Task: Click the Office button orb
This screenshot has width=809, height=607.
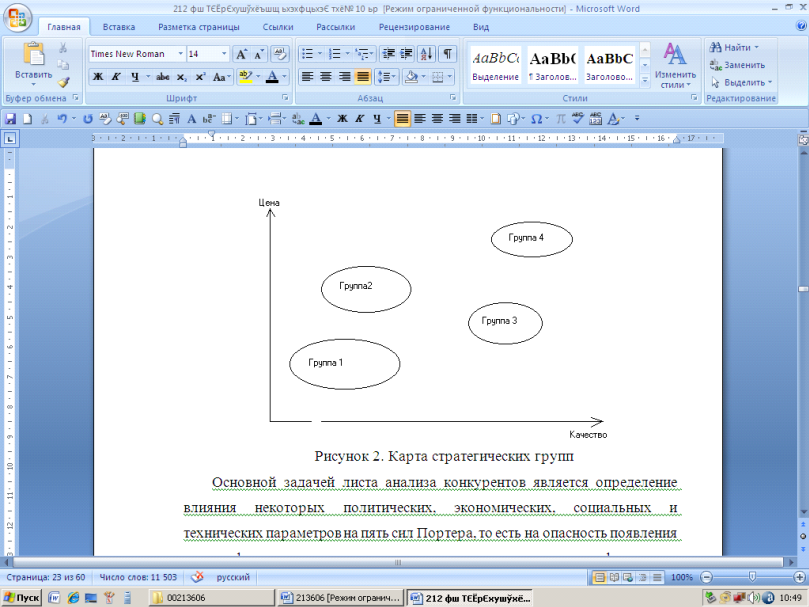Action: (x=17, y=18)
